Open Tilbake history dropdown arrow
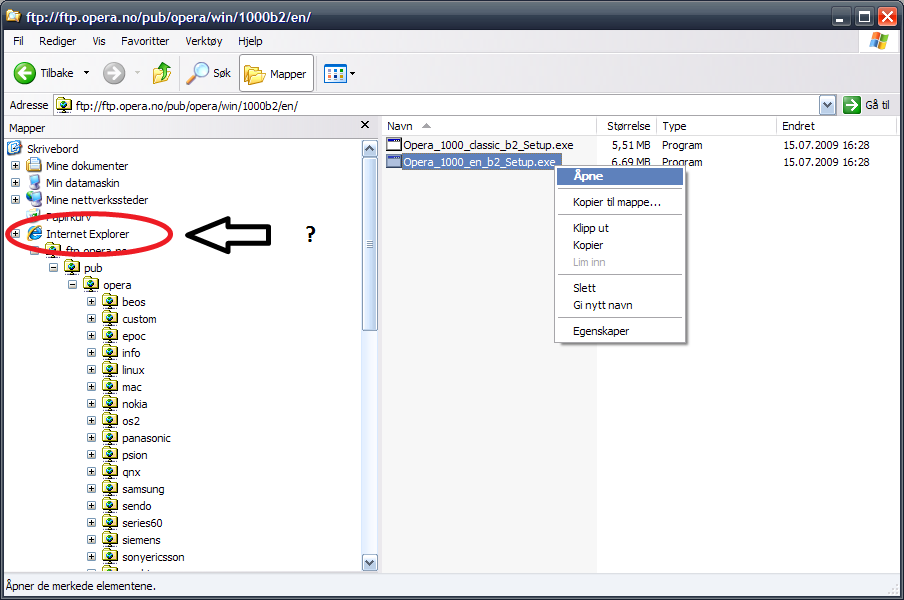This screenshot has width=904, height=600. [x=86, y=73]
